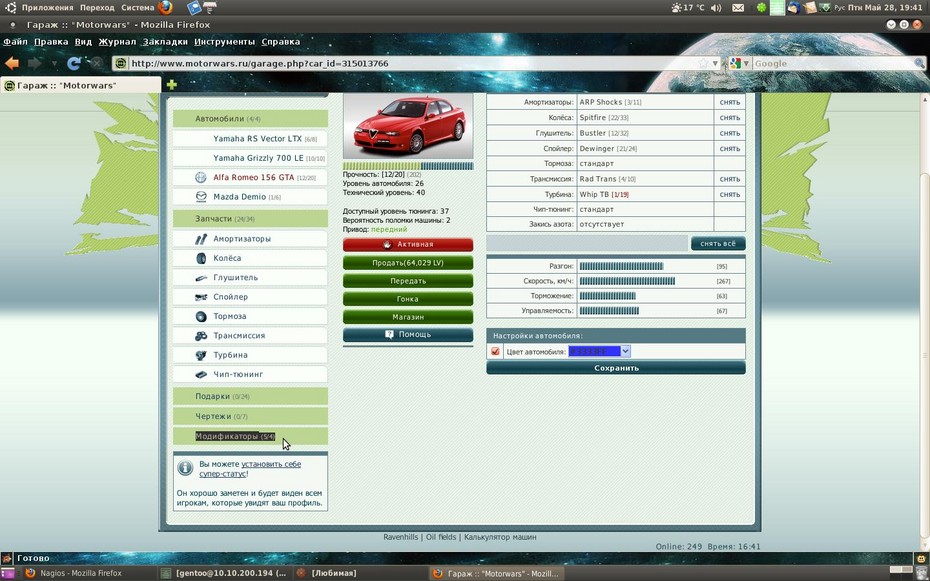
Task: Expand the Модификаторы section header
Action: (250, 436)
